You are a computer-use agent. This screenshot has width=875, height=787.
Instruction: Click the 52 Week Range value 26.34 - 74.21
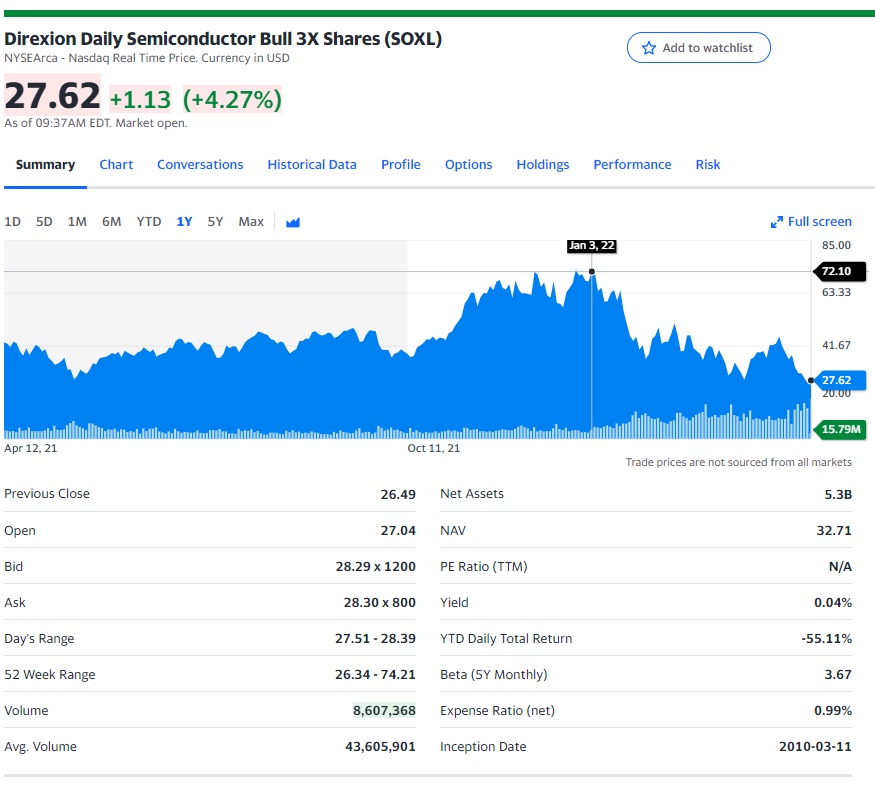coord(375,674)
